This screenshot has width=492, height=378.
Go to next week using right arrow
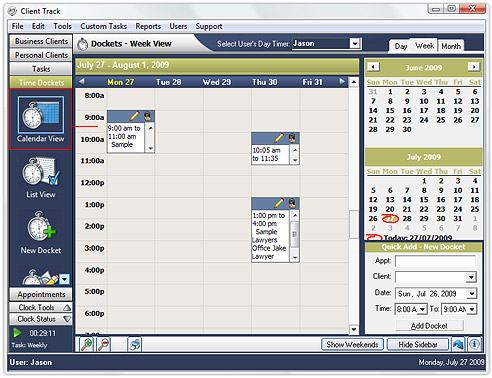tap(342, 81)
